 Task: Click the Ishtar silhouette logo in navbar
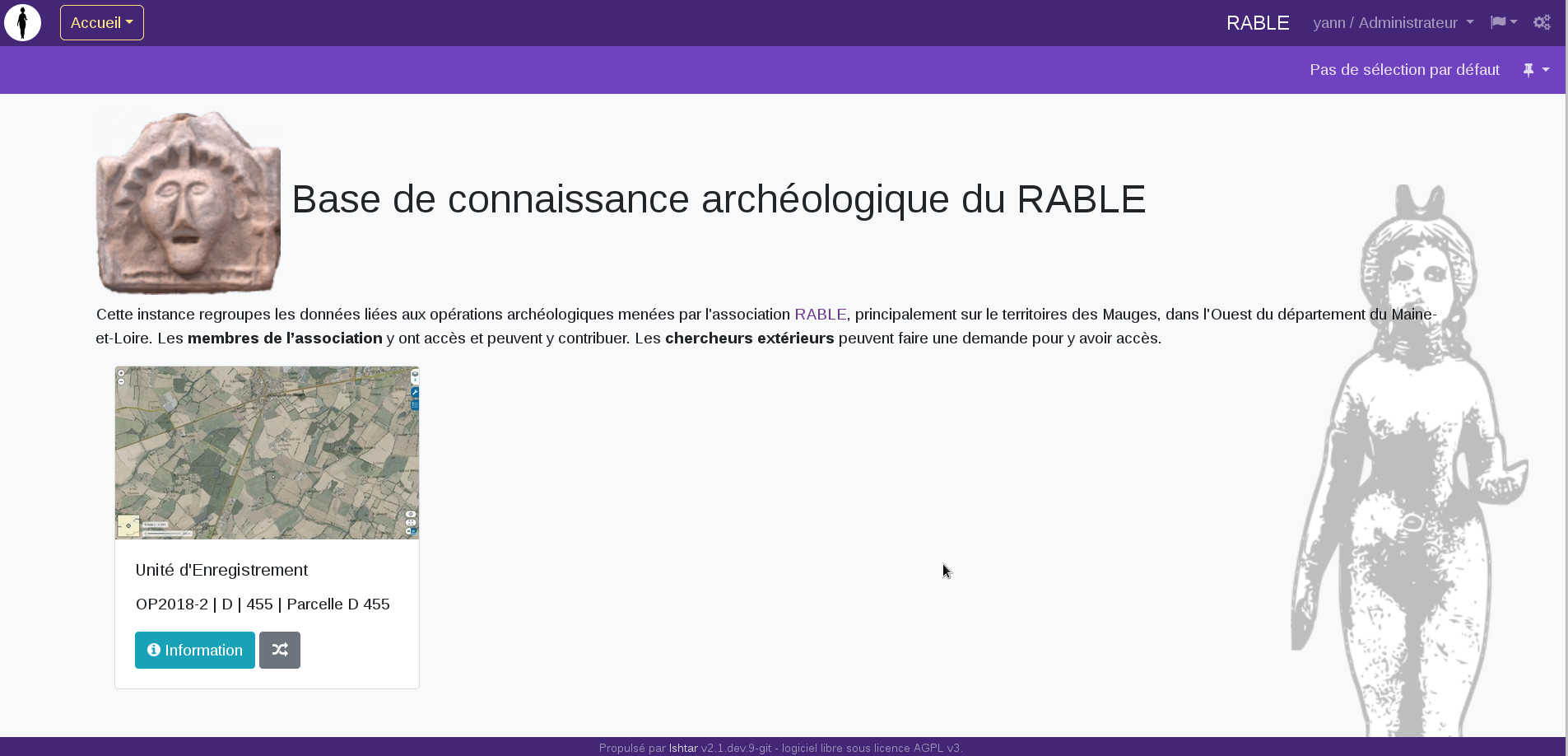click(x=23, y=22)
